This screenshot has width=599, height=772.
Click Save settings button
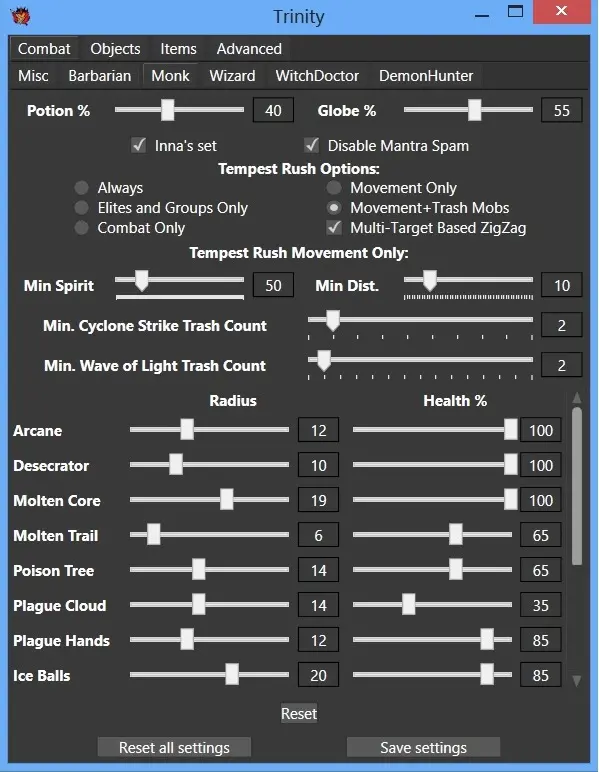pos(423,747)
